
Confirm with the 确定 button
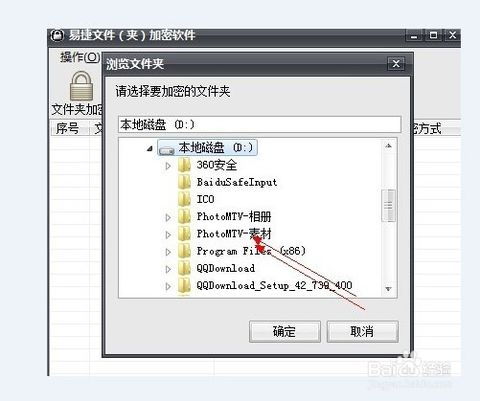pos(285,331)
